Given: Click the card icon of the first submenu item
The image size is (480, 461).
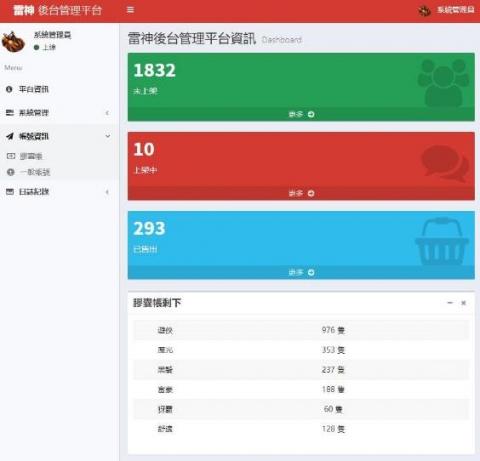Looking at the screenshot, I should click(11, 156).
